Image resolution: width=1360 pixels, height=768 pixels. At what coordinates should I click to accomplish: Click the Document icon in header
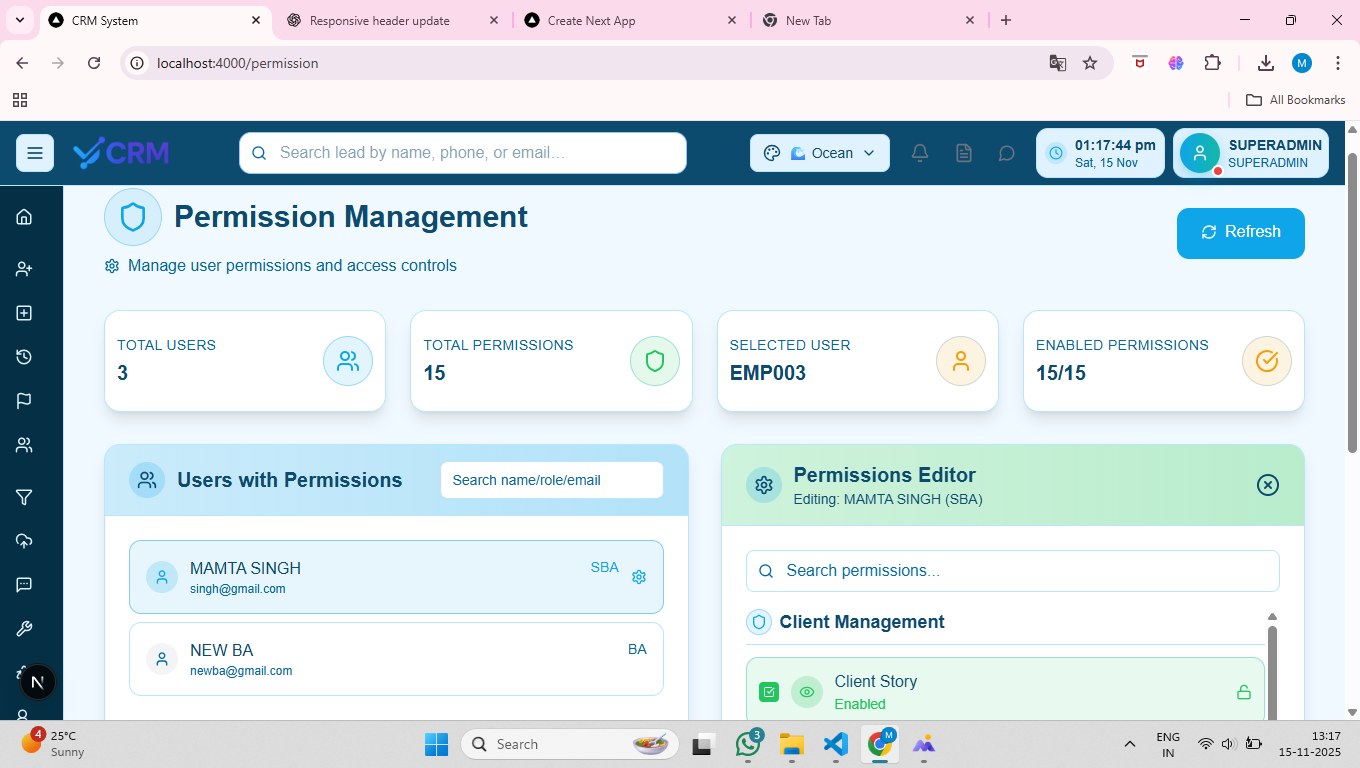click(x=963, y=152)
